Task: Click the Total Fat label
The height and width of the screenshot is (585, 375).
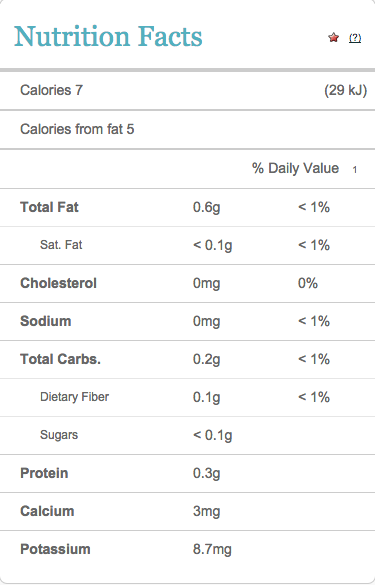Action: click(x=49, y=207)
